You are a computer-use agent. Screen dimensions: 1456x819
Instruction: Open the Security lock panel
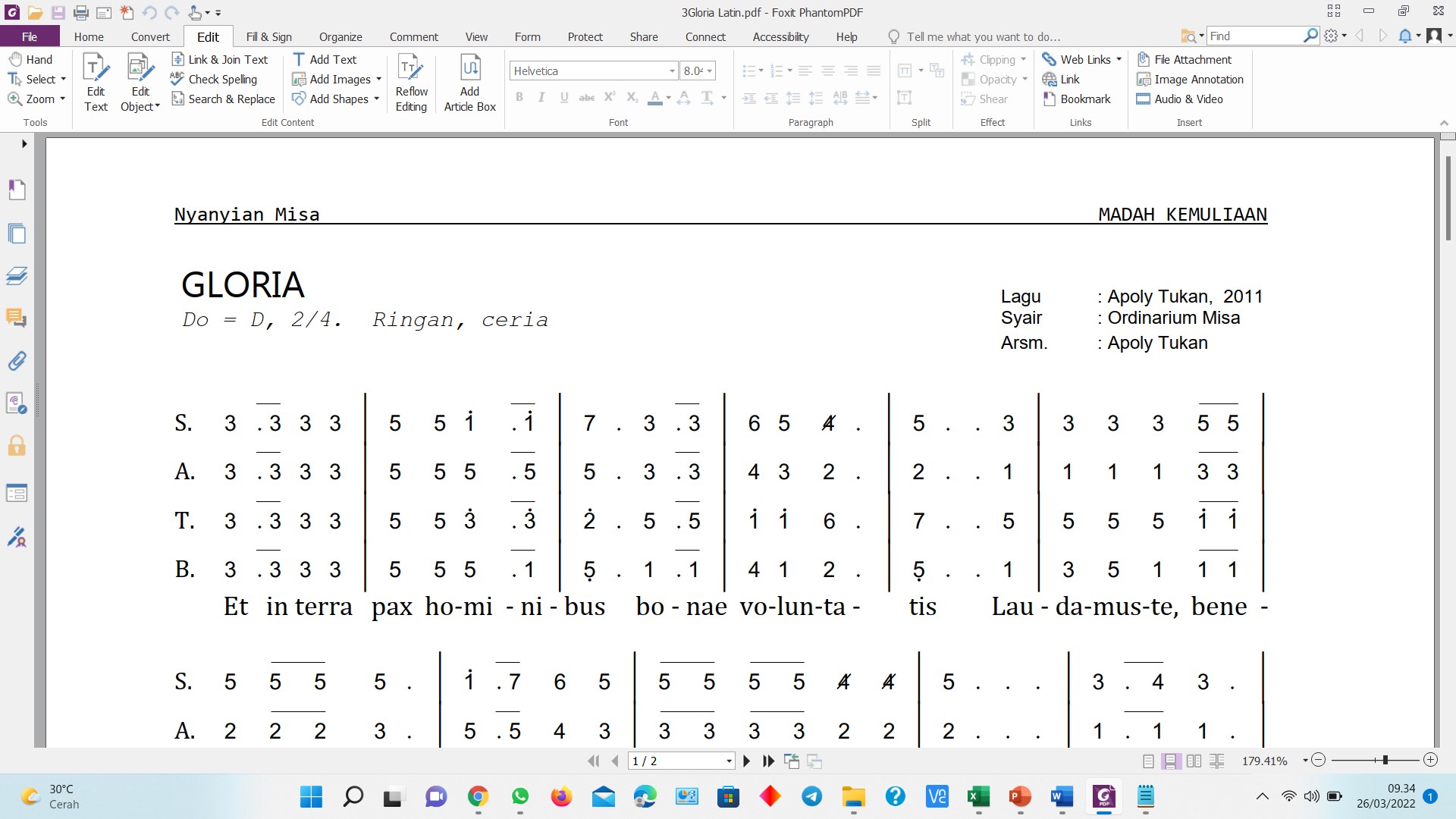17,445
